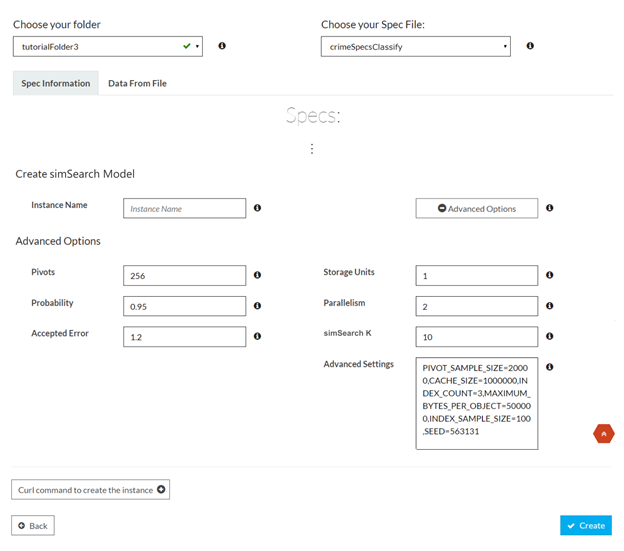This screenshot has width=624, height=551.
Task: Click the red hexagon scroll-up icon
Action: coord(603,434)
